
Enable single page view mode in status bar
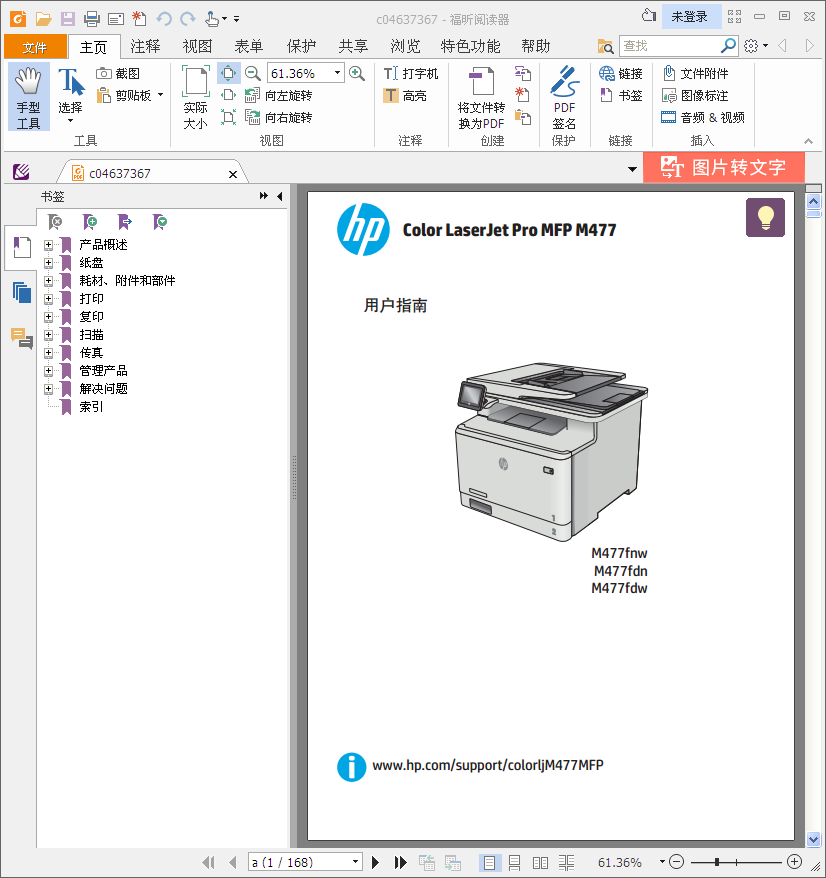tap(489, 862)
